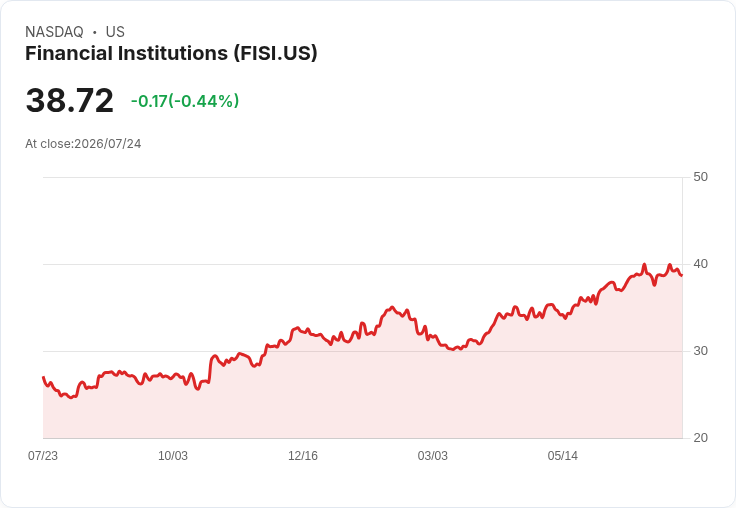Screen dimensions: 736x508
Task: Click the 12/16 x-axis date label
Action: [x=303, y=456]
